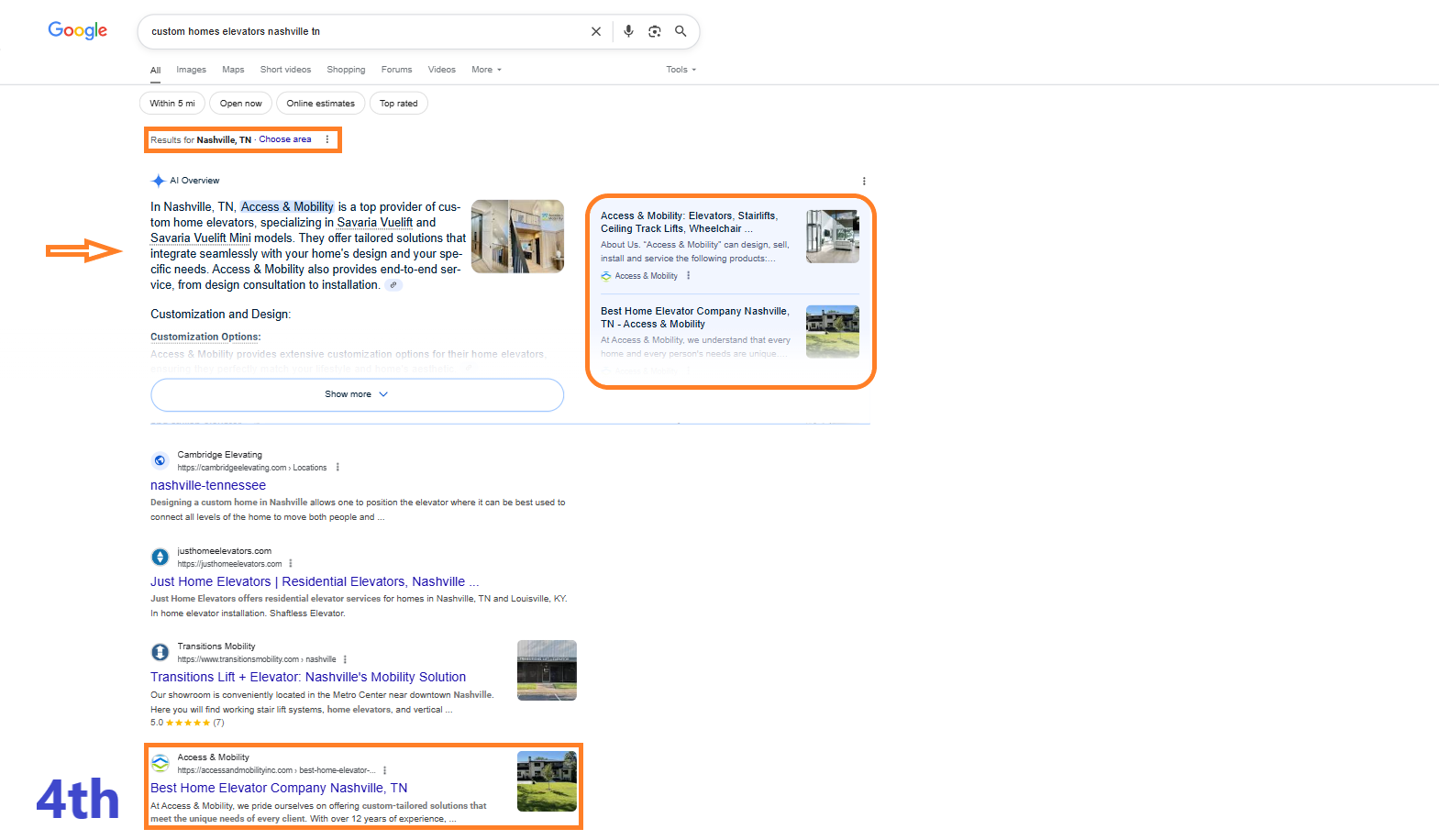Screen dimensions: 1439x840
Task: Click the link chain icon after AI Overview paragraph
Action: pos(393,285)
